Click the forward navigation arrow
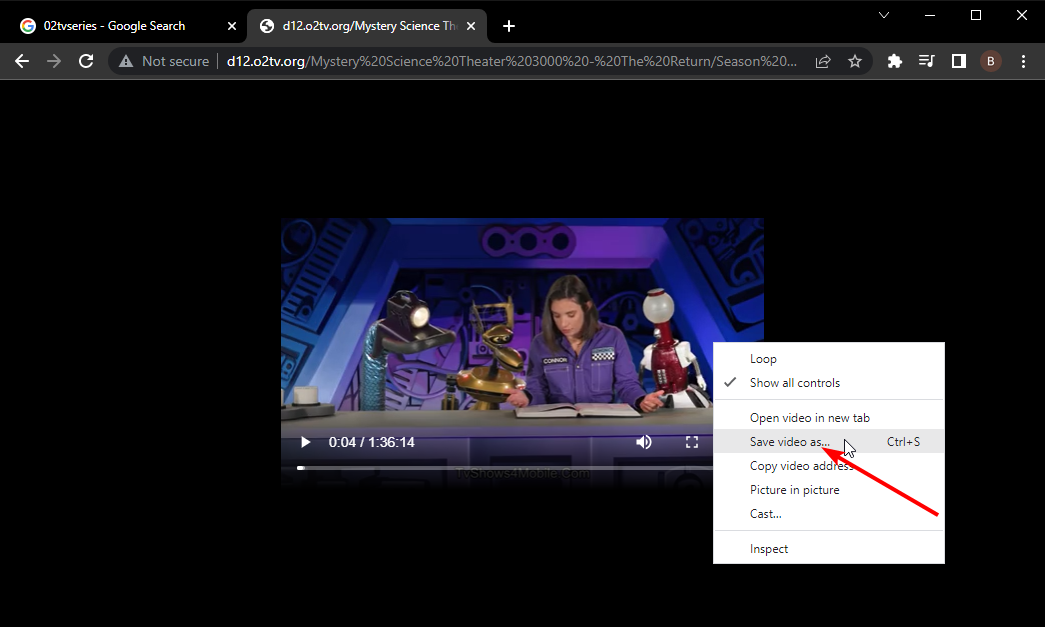Screen dimensions: 1045x627 pos(54,61)
